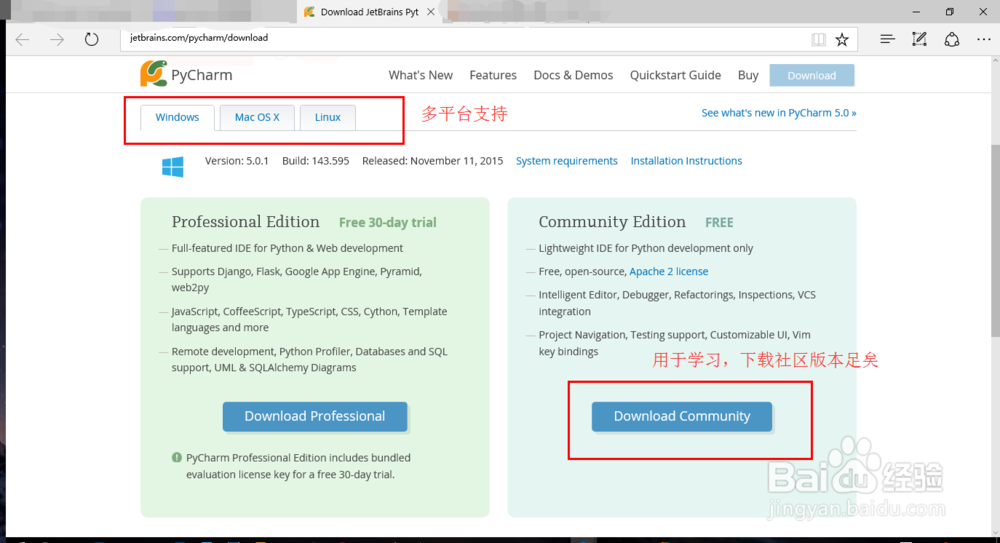Click the Professional Edition heading
Screen dimensions: 1000x543
[246, 221]
